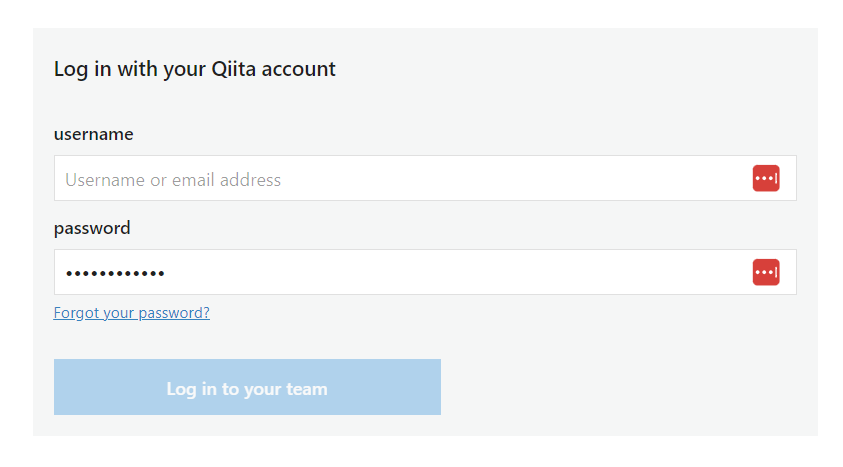
Task: Click the username label text
Action: click(x=94, y=134)
